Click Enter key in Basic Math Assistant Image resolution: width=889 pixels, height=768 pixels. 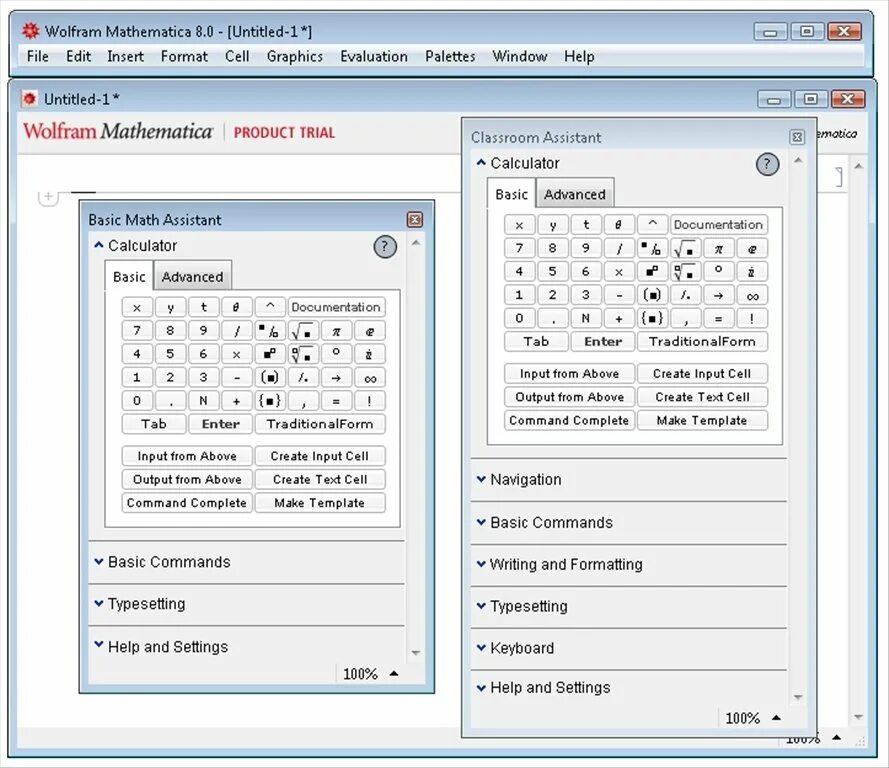[x=221, y=424]
